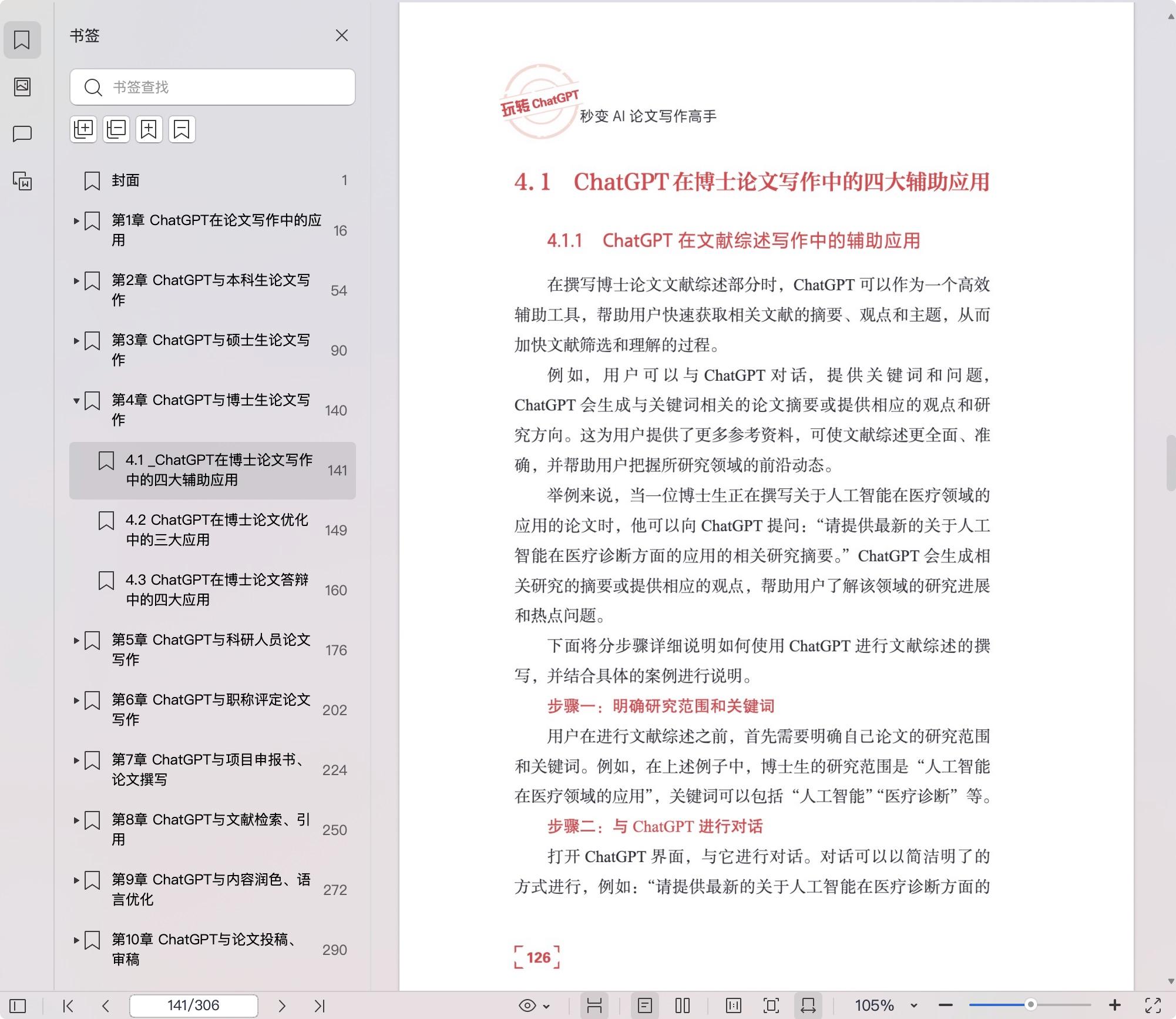Screen dimensions: 1176x1019
Task: Click heading 4.1.1 in the page
Action: tap(734, 241)
